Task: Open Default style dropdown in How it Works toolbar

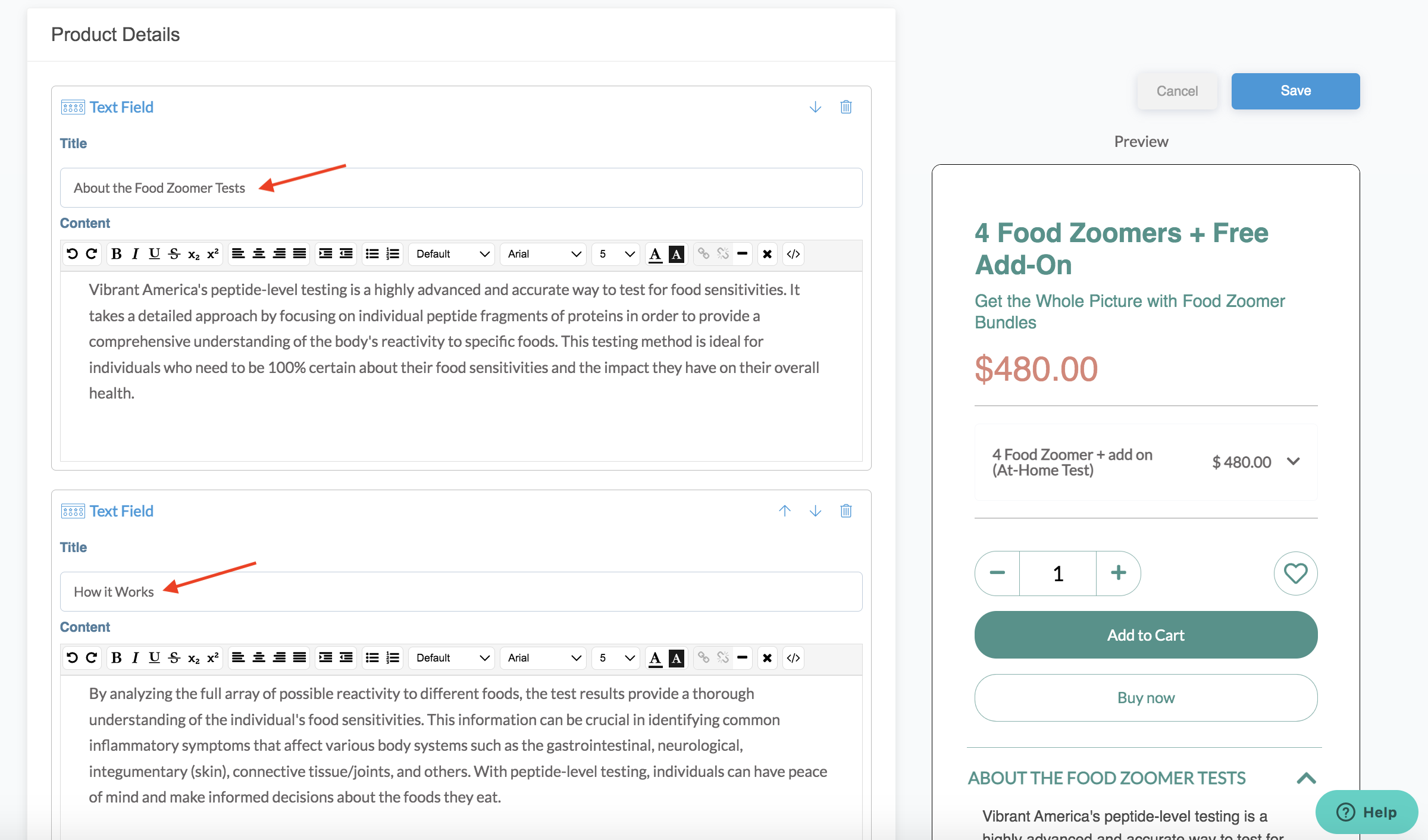Action: coord(452,658)
